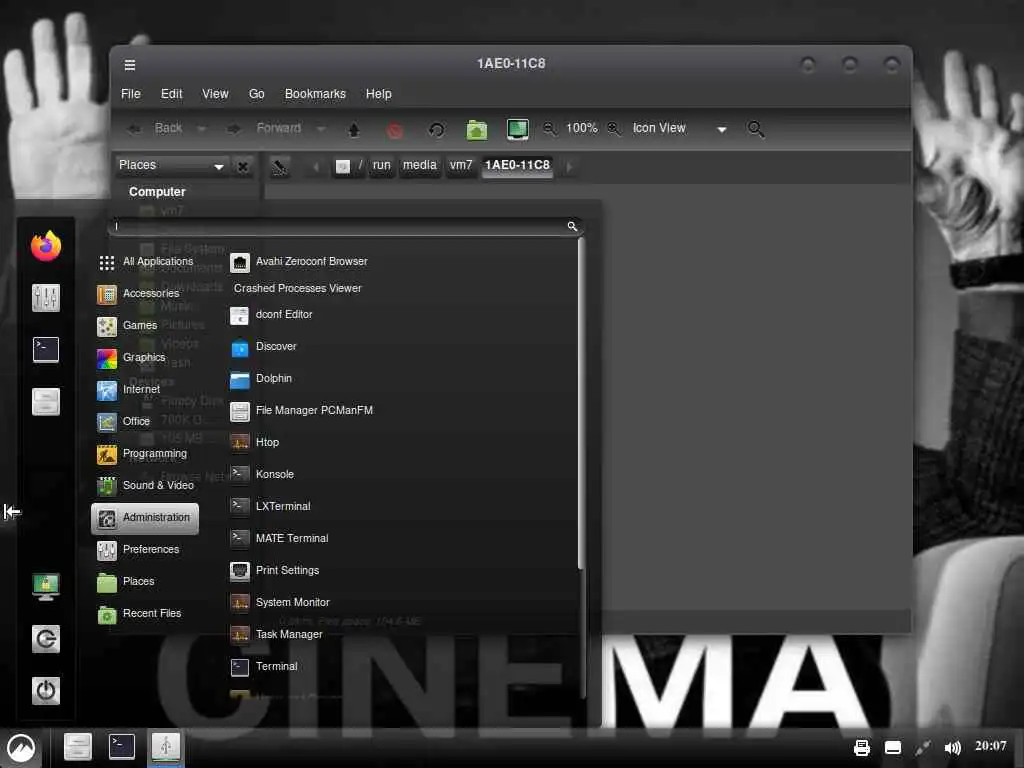The image size is (1024, 768).
Task: Open the Edit menu
Action: 172,94
